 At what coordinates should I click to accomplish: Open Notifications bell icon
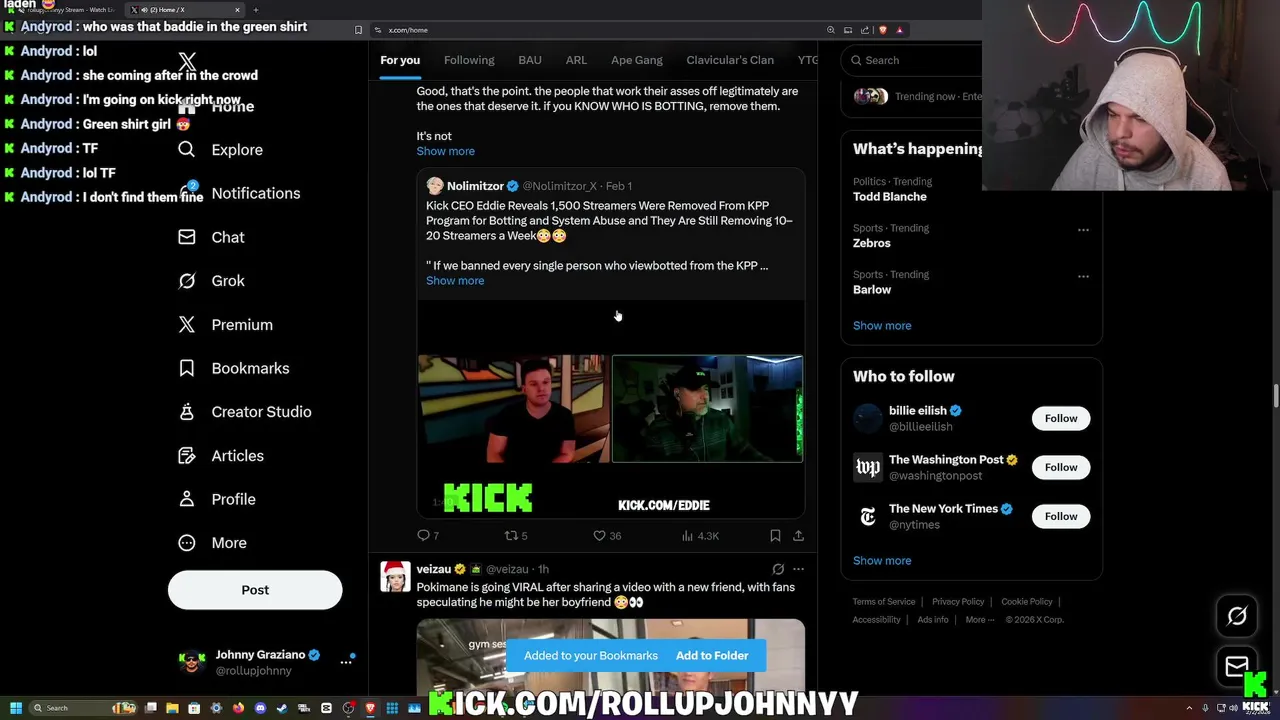pyautogui.click(x=187, y=193)
